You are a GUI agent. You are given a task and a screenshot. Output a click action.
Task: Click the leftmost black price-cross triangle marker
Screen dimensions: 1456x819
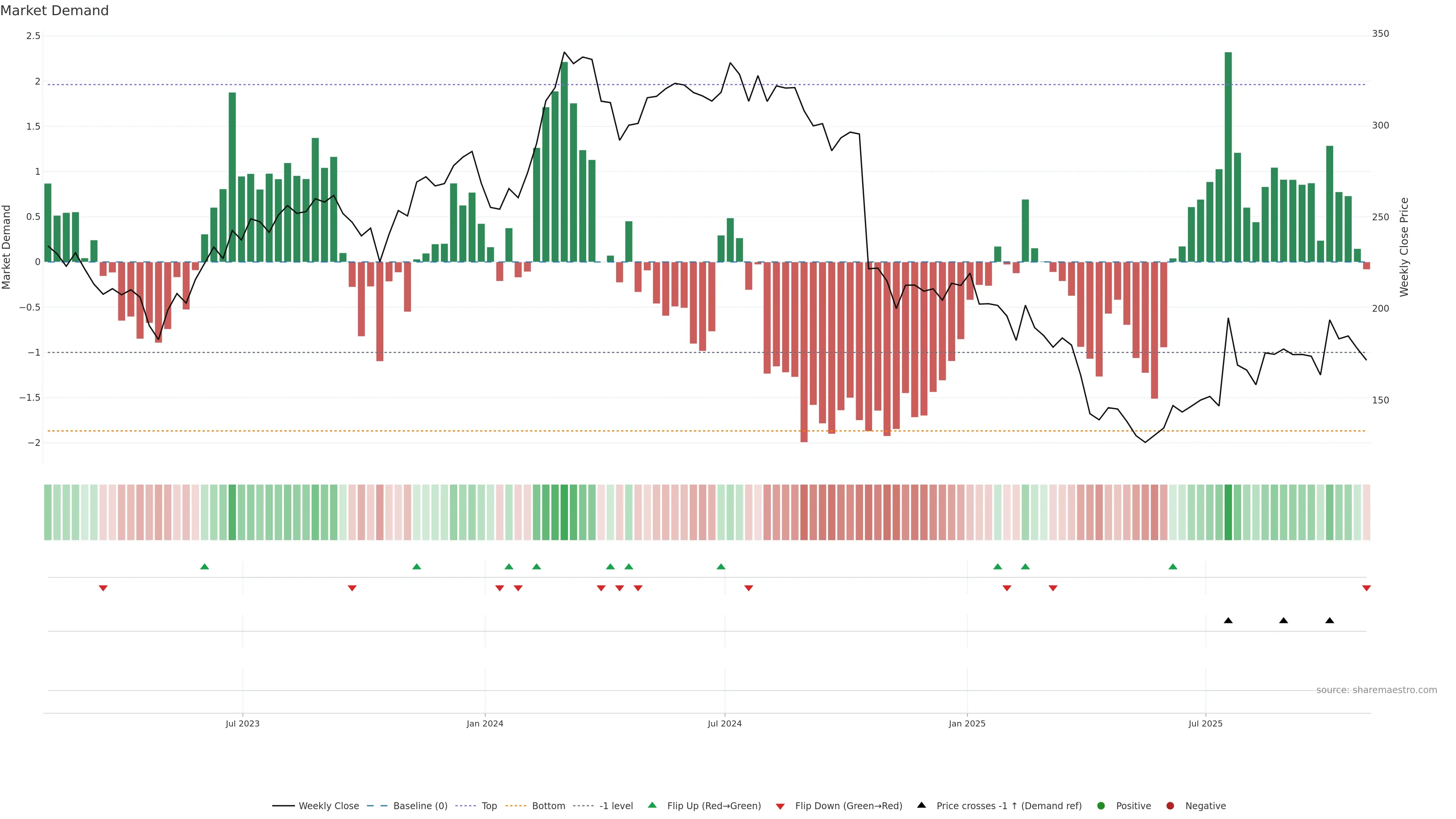(x=1228, y=621)
